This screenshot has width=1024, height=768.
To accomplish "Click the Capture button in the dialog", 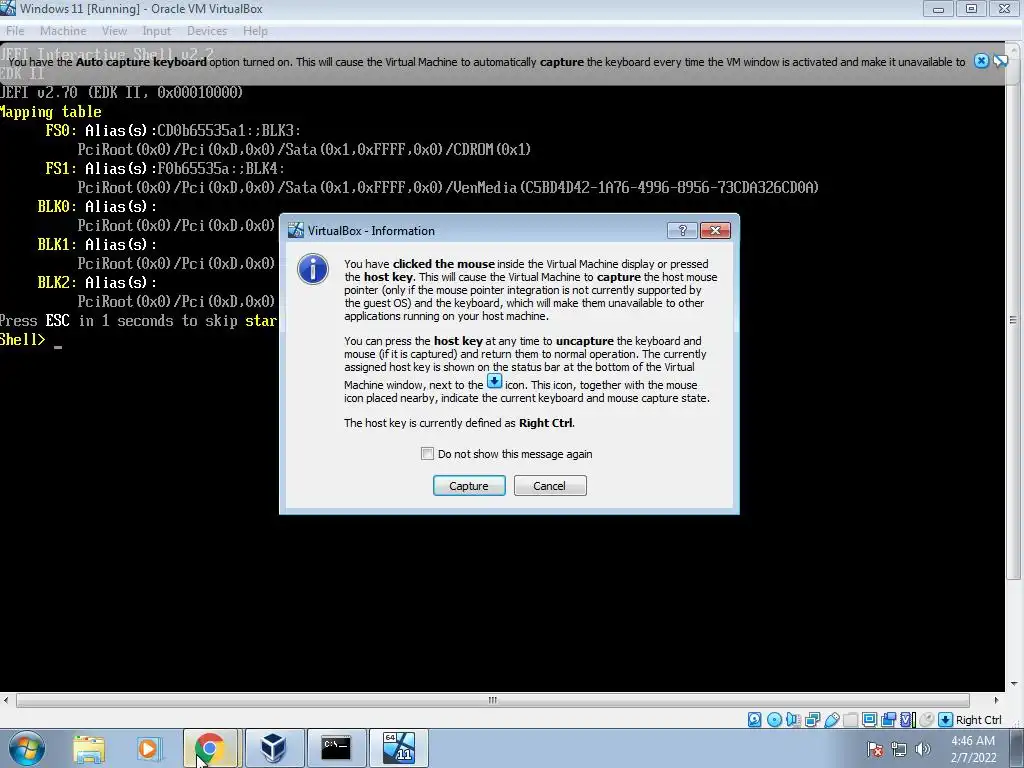I will pos(469,485).
